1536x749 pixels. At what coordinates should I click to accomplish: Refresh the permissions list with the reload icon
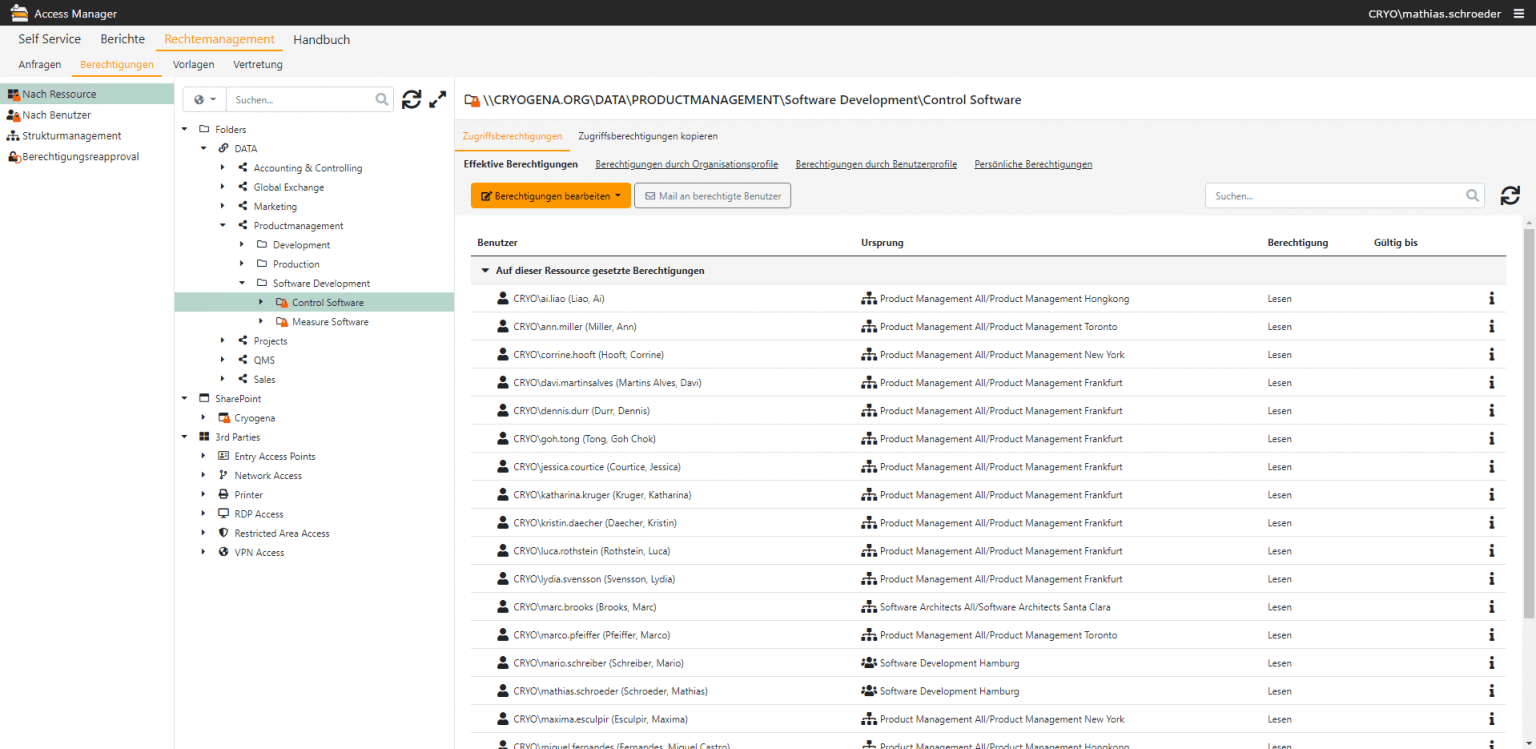(x=1510, y=195)
